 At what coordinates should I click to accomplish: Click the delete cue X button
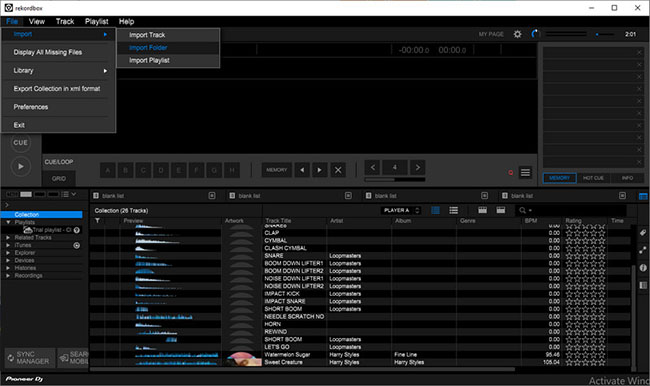point(338,170)
